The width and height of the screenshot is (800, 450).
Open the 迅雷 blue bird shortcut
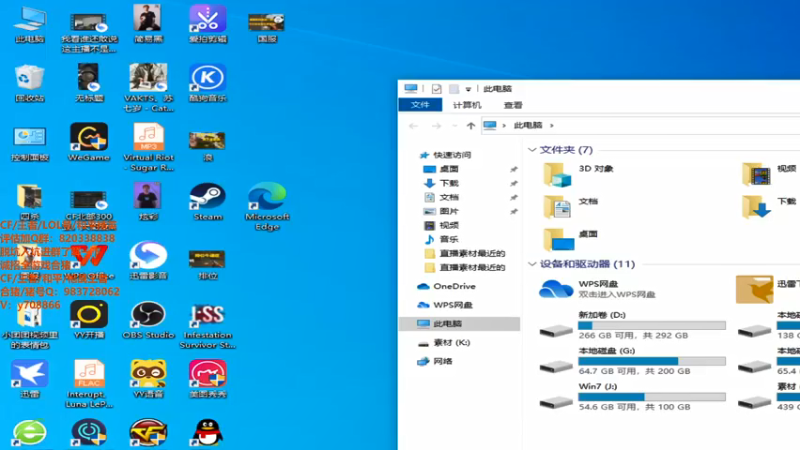point(30,379)
